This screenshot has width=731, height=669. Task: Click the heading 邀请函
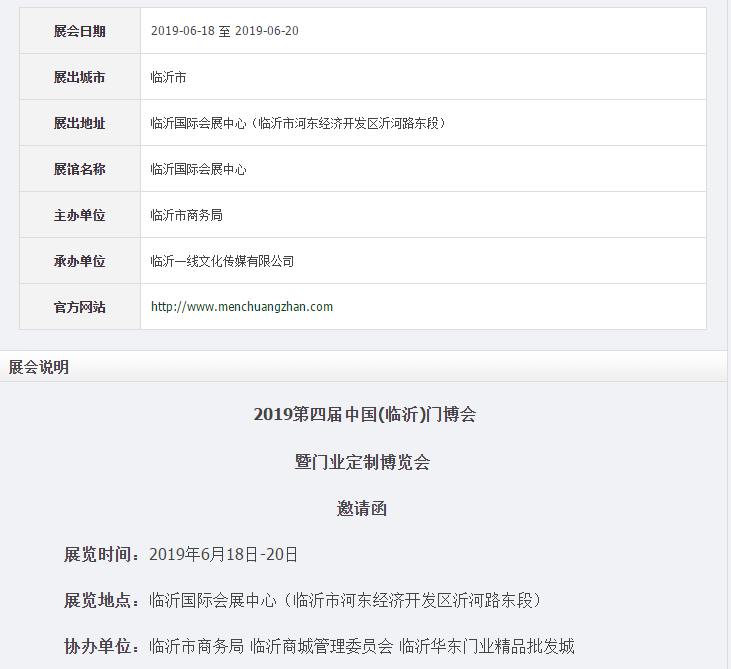362,508
